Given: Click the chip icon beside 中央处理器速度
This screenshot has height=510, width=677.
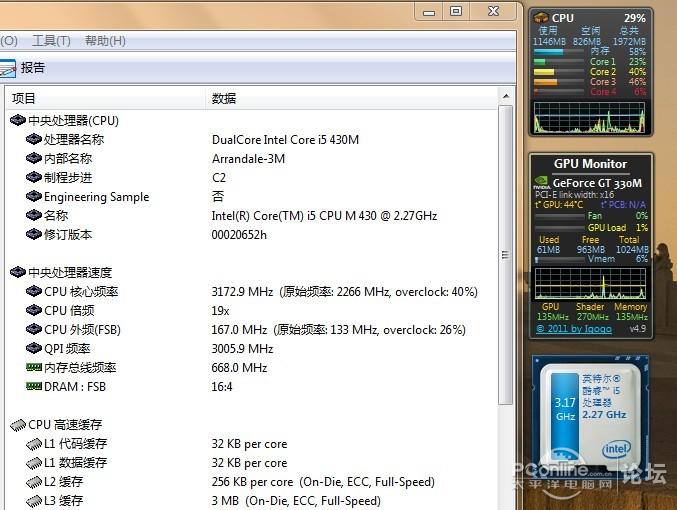Looking at the screenshot, I should [18, 272].
